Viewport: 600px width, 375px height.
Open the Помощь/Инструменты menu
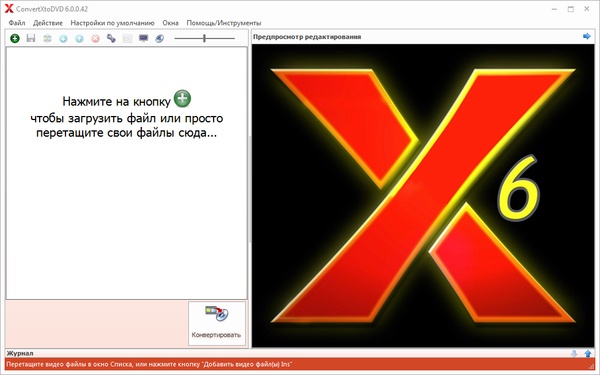224,23
